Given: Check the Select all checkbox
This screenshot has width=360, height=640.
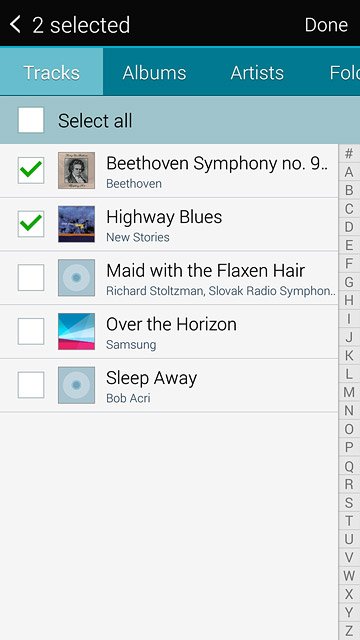Looking at the screenshot, I should point(31,120).
